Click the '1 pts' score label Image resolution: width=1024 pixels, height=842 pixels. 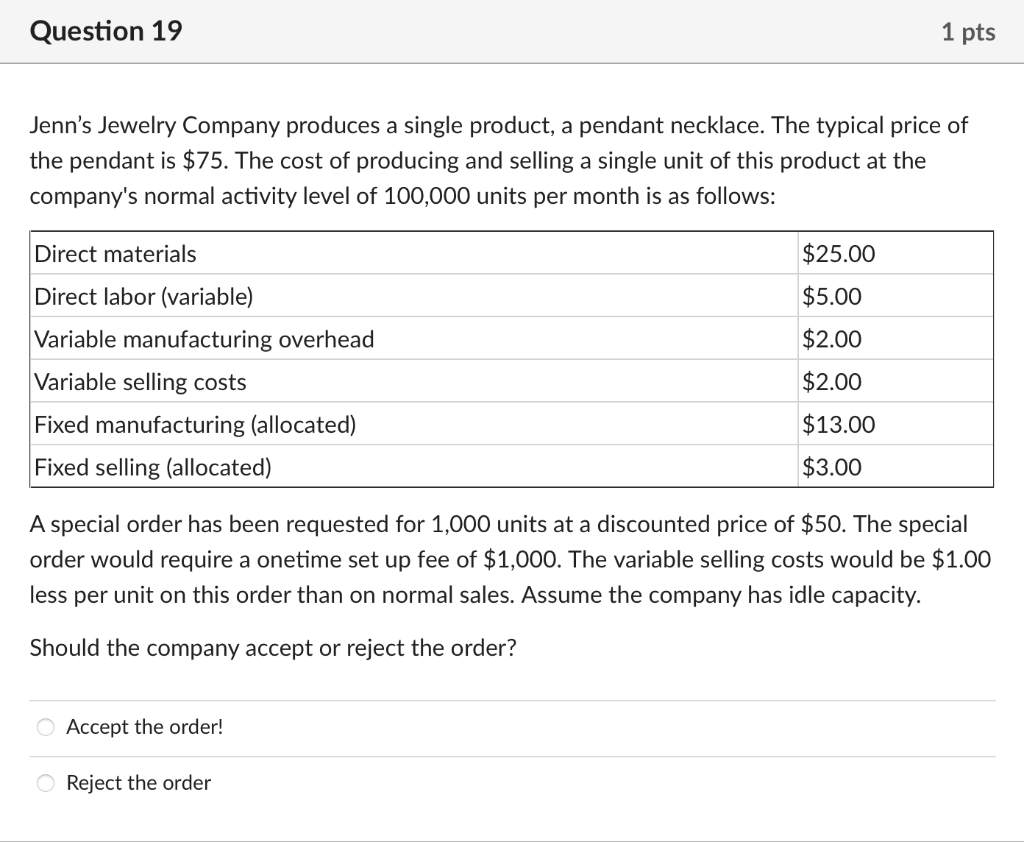(967, 32)
